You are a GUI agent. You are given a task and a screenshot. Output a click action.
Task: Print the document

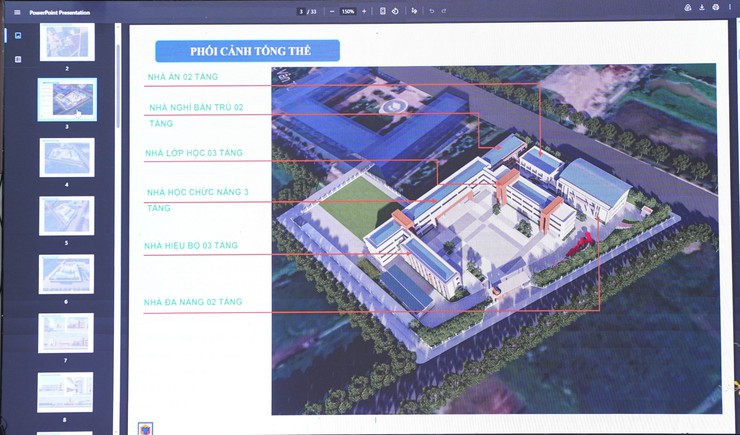coord(716,7)
